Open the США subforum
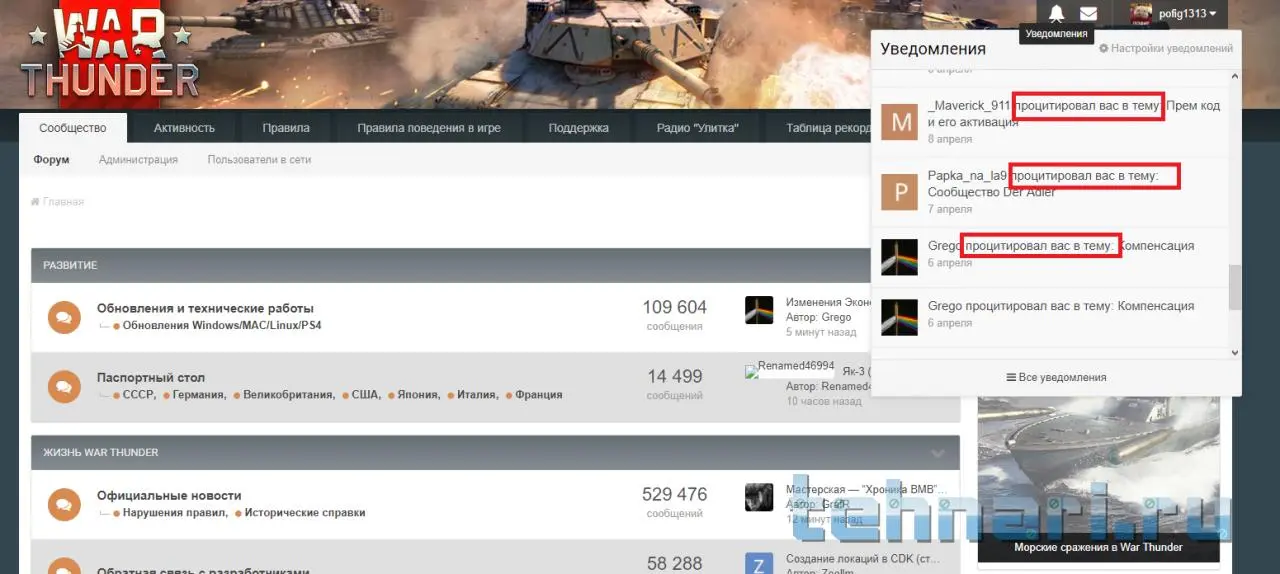The image size is (1280, 574). (365, 395)
